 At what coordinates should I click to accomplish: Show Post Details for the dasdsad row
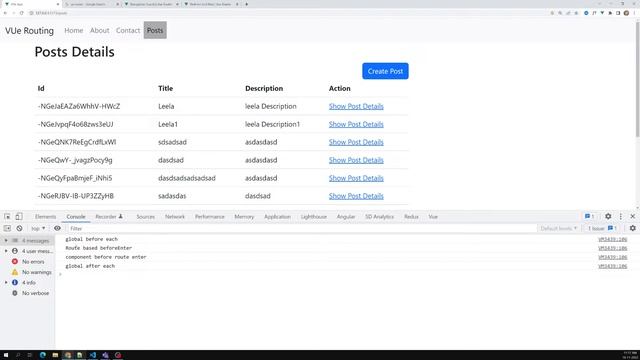click(356, 160)
